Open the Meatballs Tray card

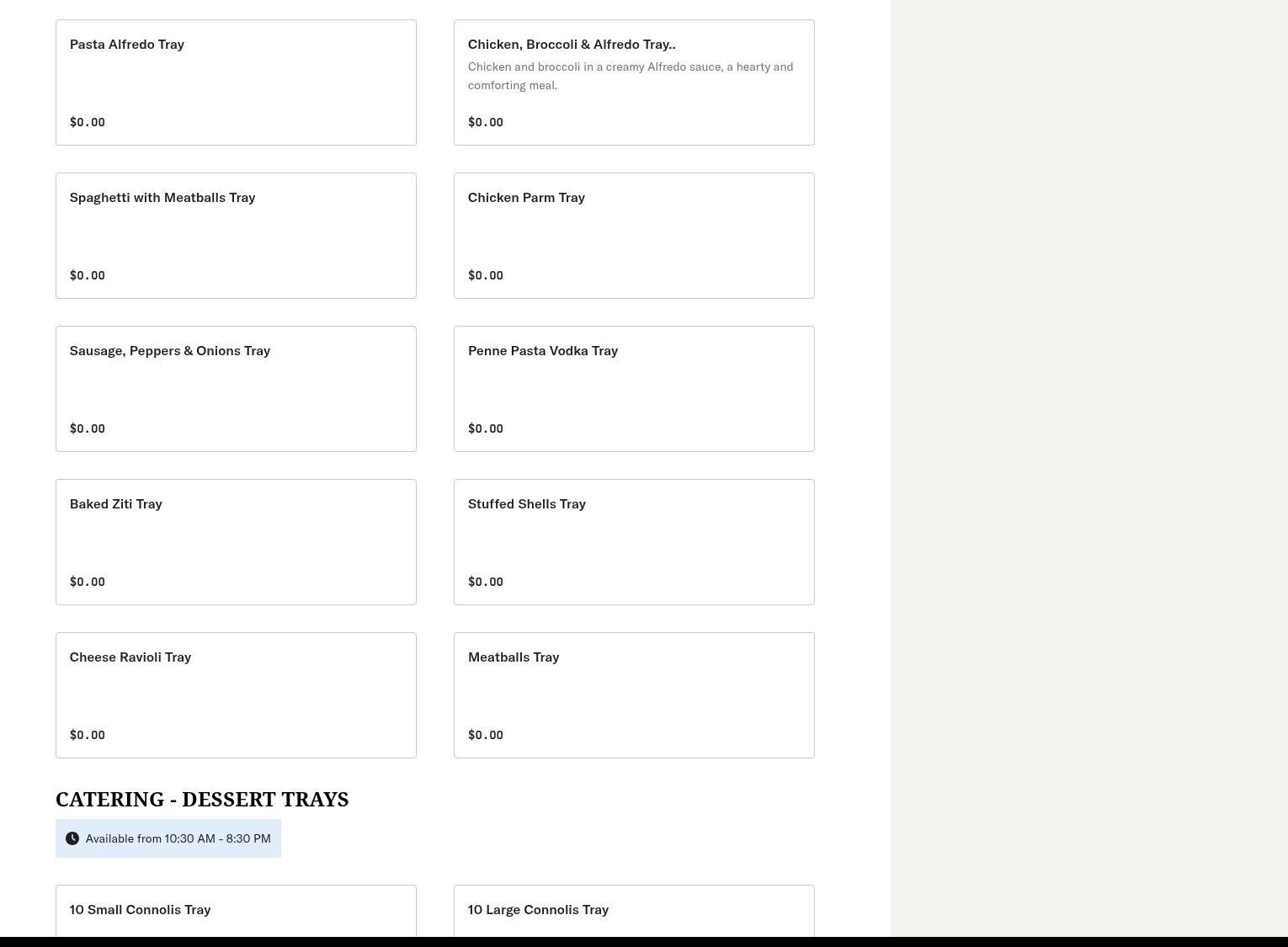634,695
